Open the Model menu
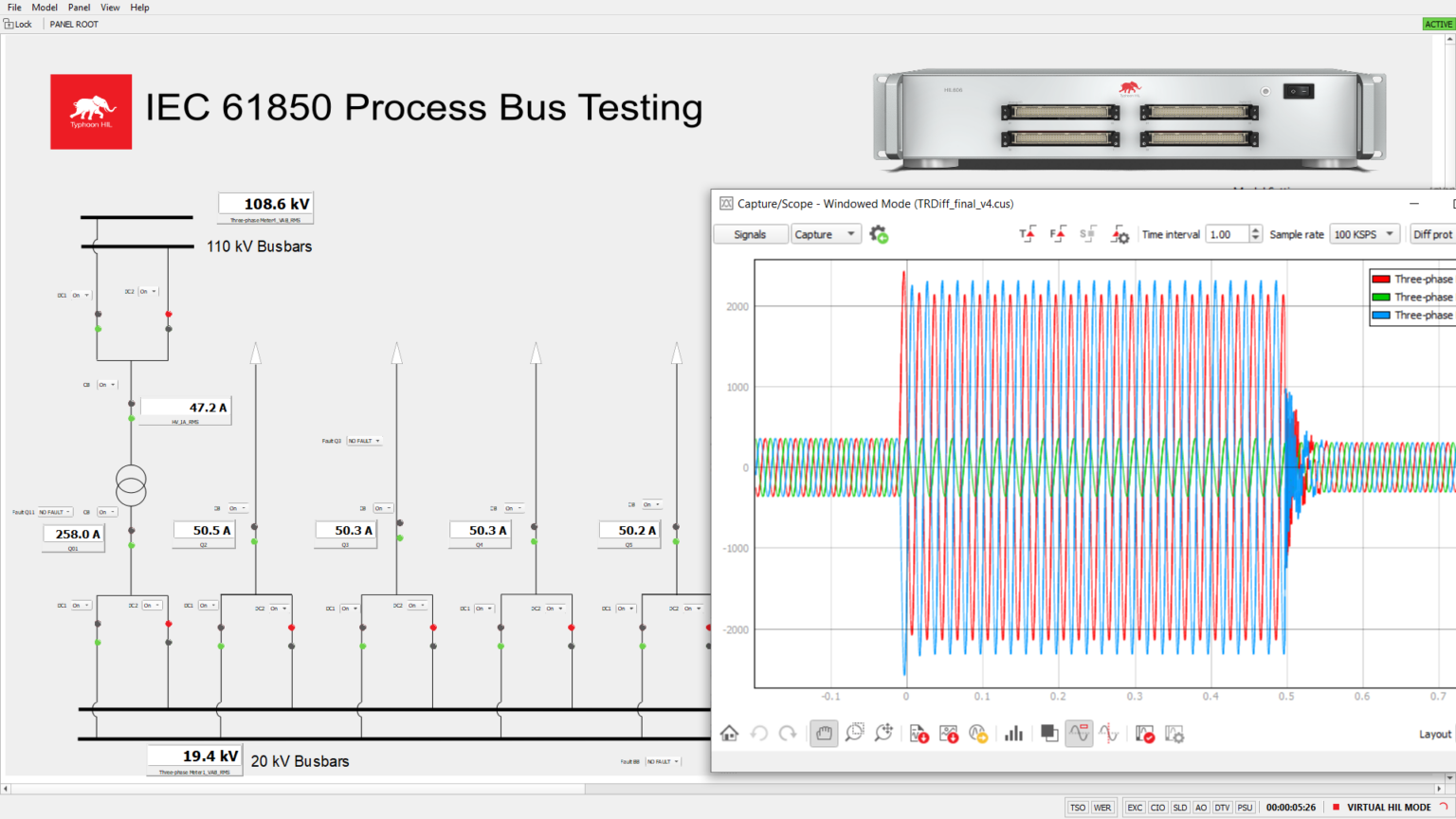Screen dimensions: 1456x819 point(44,7)
